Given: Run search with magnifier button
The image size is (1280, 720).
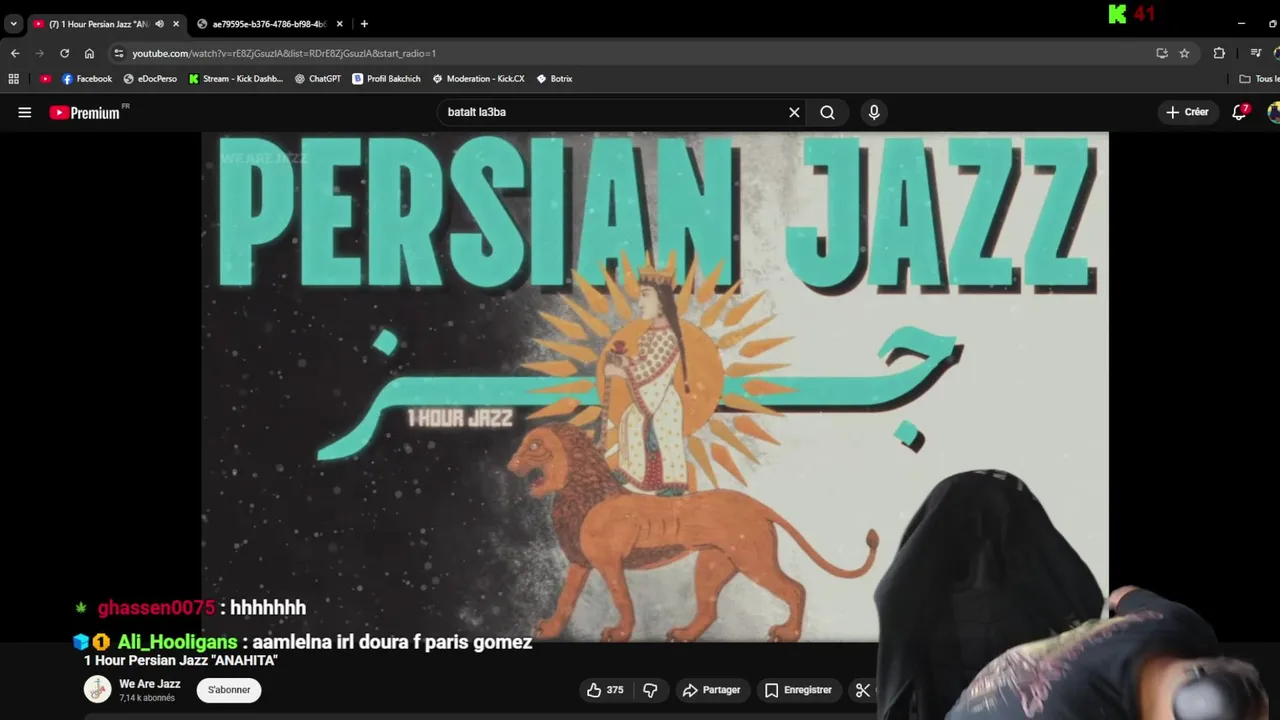Looking at the screenshot, I should [x=827, y=112].
